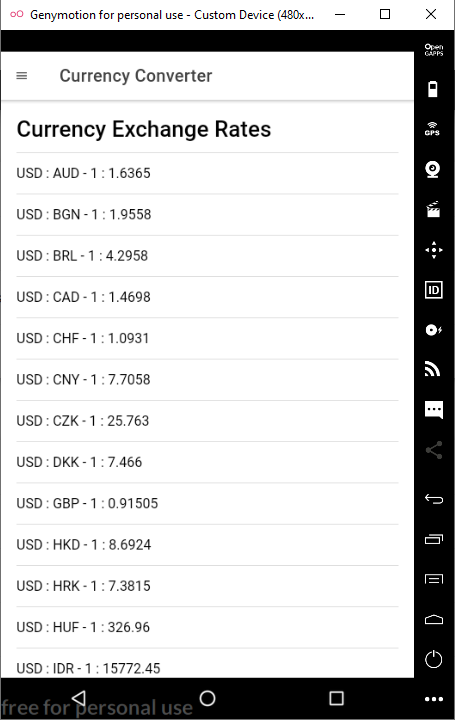Tap the Android recent apps square
This screenshot has height=720, width=456.
coord(336,698)
